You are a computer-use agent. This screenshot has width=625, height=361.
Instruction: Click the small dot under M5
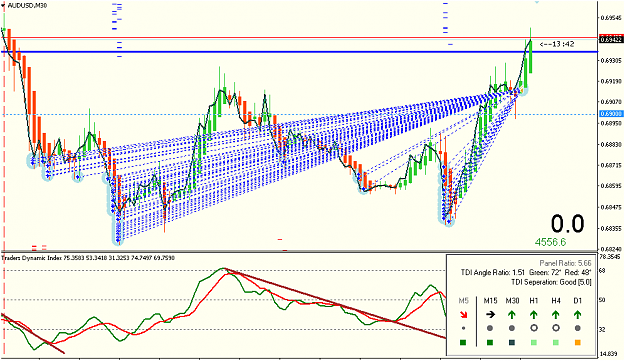(x=463, y=329)
